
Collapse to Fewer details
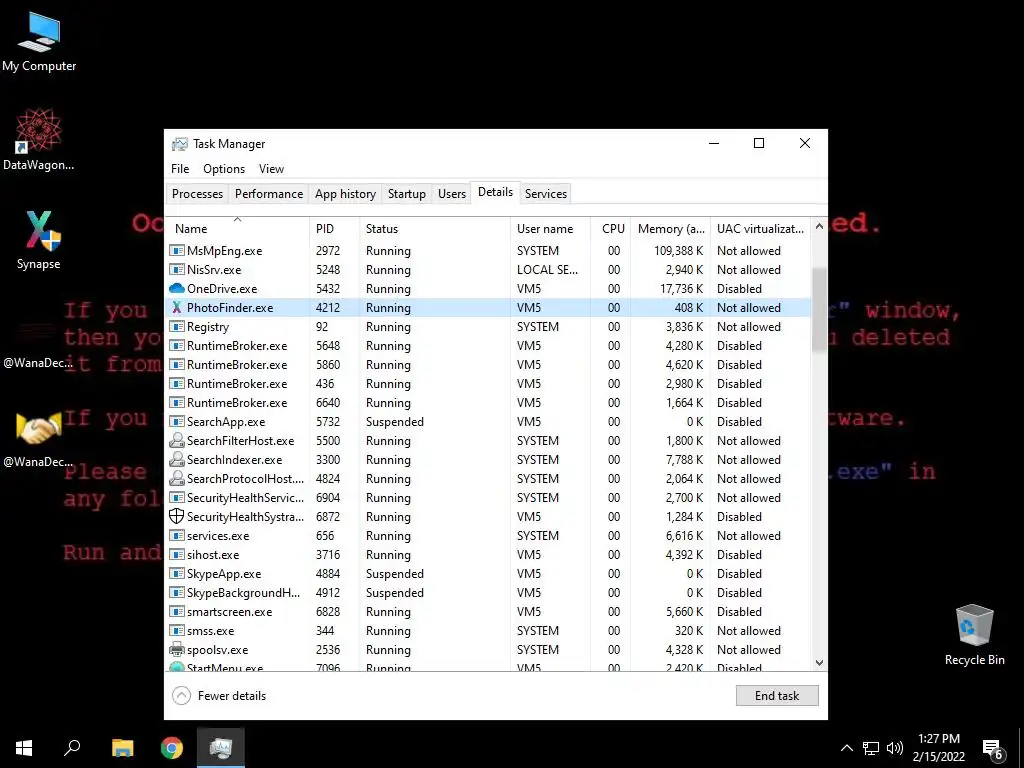(x=219, y=696)
